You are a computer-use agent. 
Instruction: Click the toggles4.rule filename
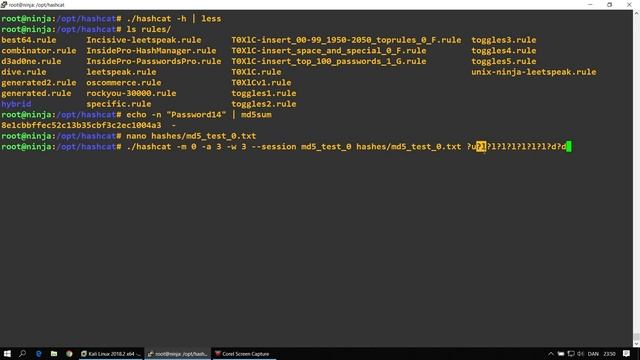504,51
